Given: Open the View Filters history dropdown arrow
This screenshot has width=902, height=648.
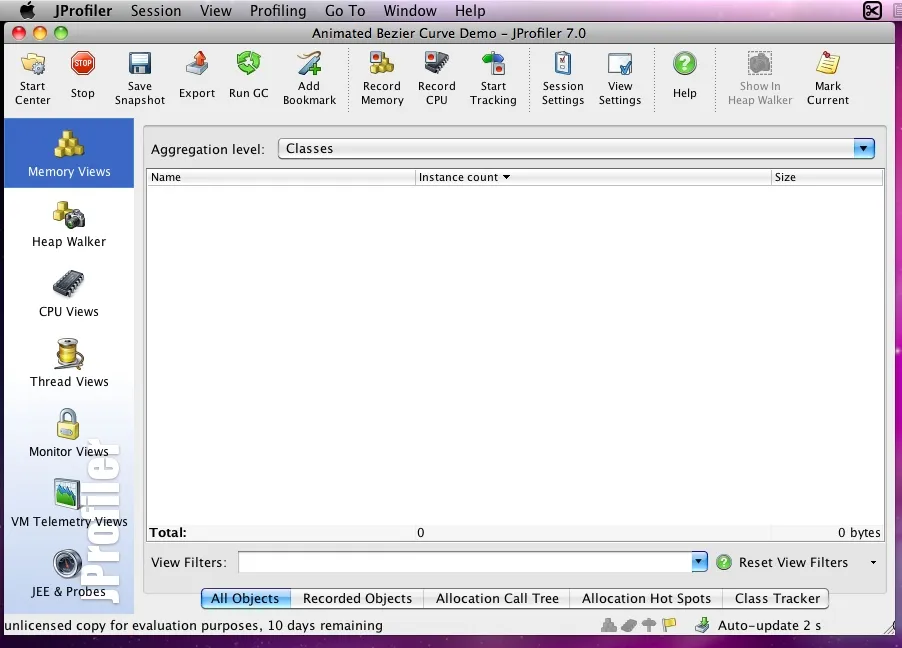Looking at the screenshot, I should [699, 562].
